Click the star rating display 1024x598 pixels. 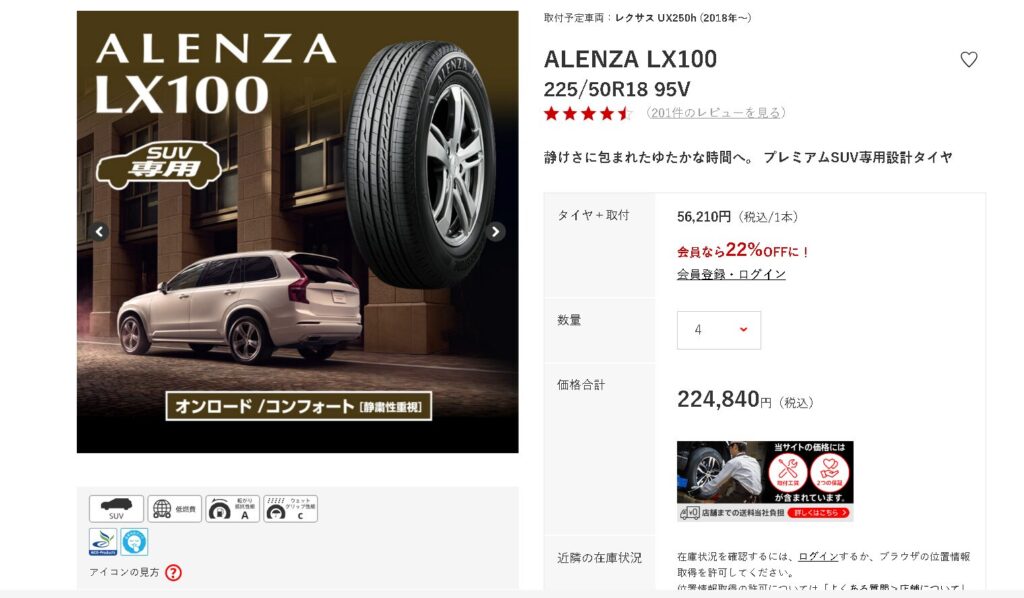(x=588, y=114)
